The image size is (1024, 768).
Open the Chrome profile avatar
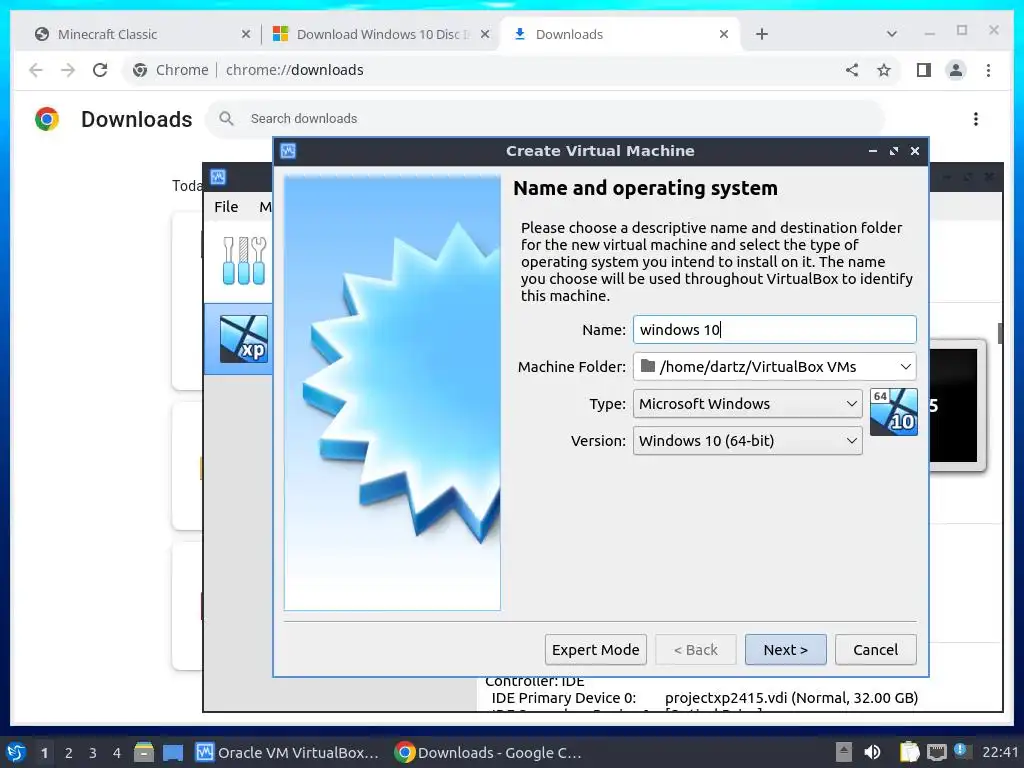(x=955, y=70)
